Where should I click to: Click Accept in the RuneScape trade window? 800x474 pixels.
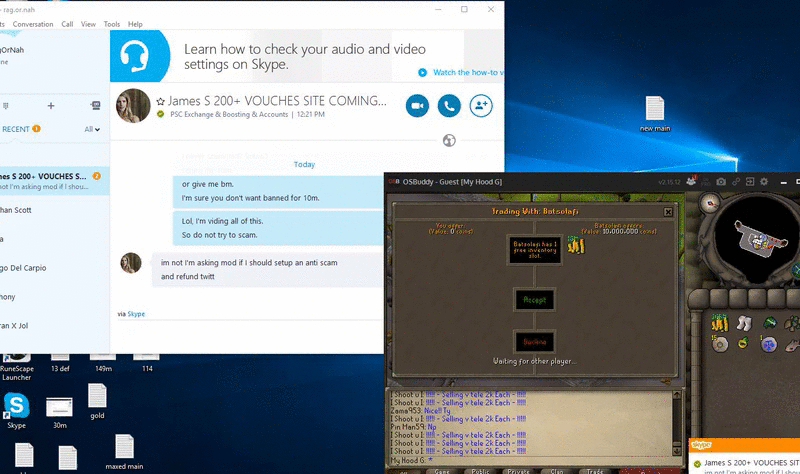coord(534,300)
